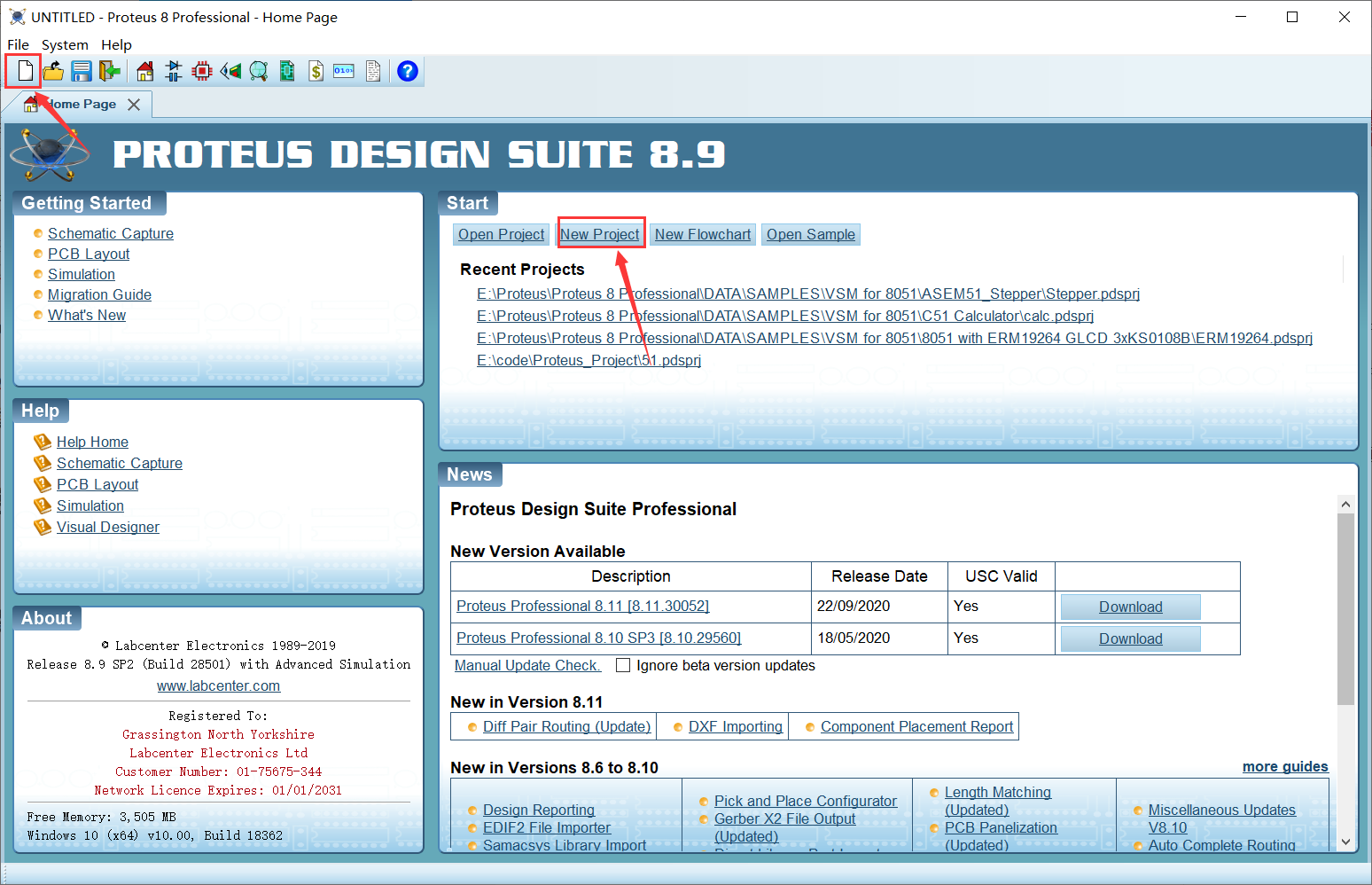Open PCB Layout via the red chip icon

[202, 71]
